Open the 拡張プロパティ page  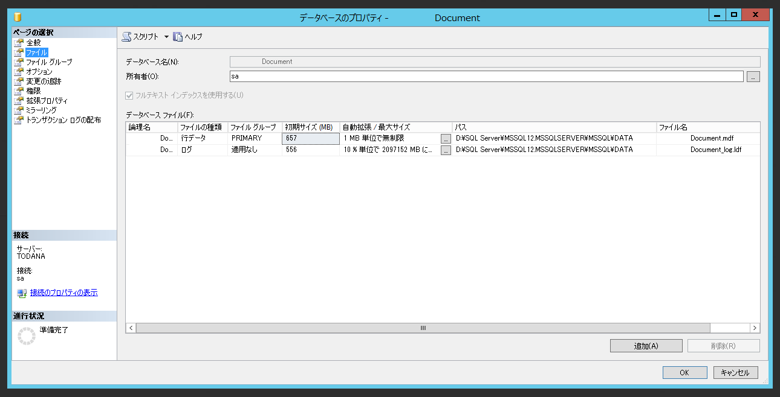pyautogui.click(x=46, y=100)
